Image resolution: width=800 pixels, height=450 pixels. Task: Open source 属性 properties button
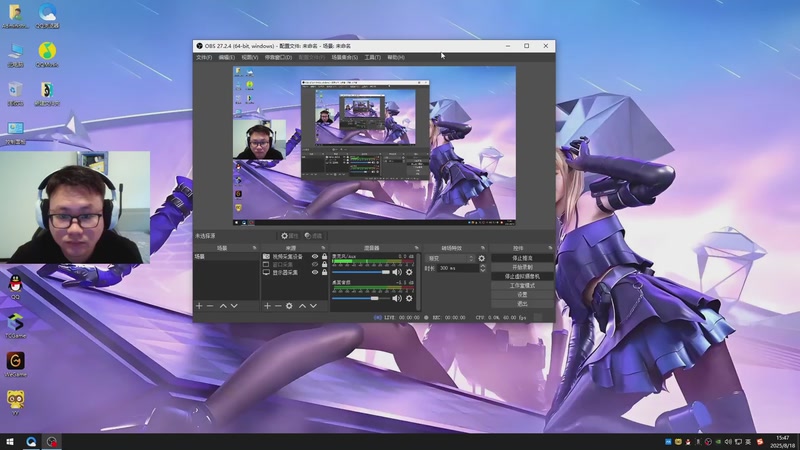pyautogui.click(x=289, y=236)
